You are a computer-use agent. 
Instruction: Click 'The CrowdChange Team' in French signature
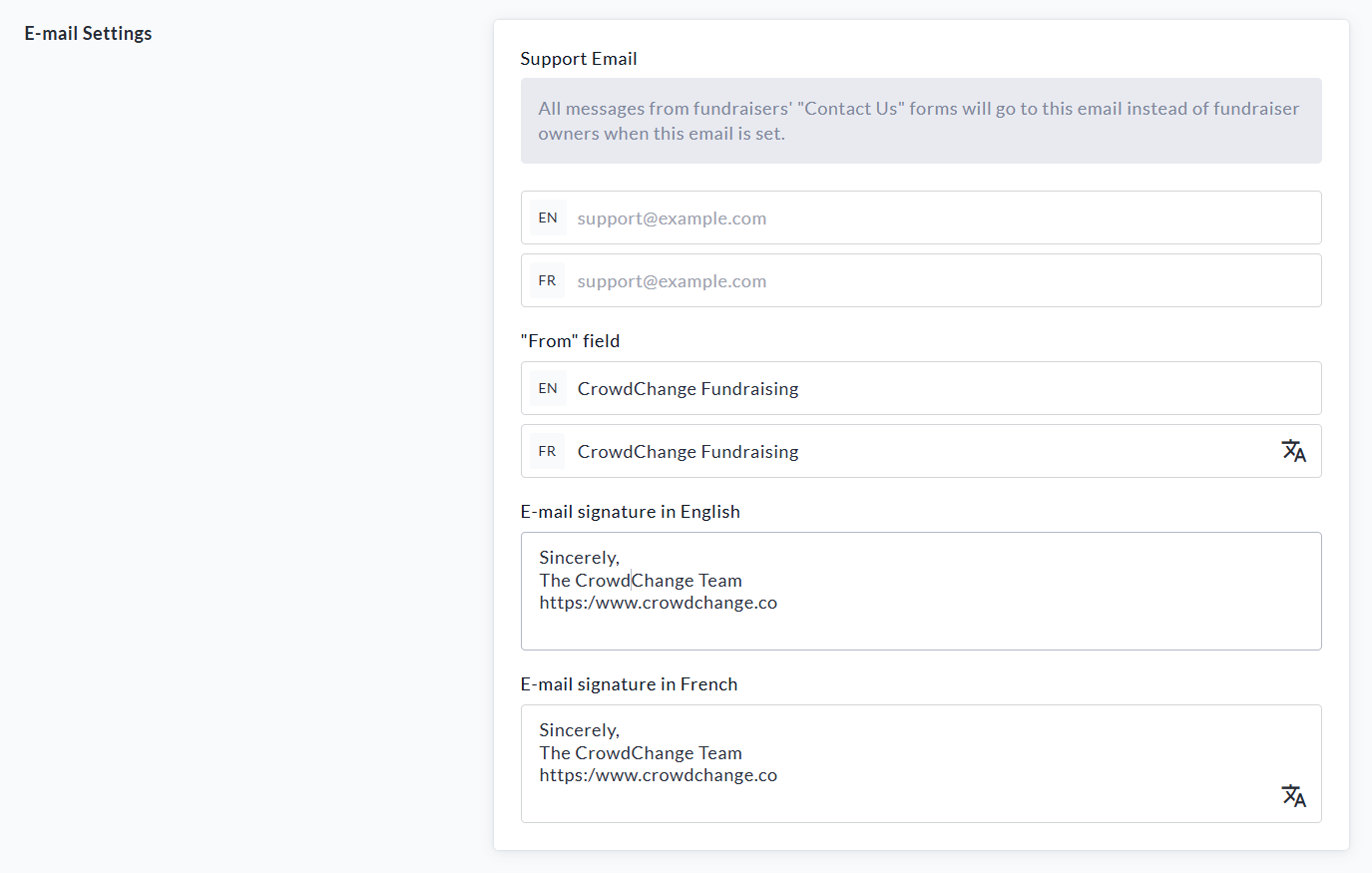pyautogui.click(x=641, y=753)
